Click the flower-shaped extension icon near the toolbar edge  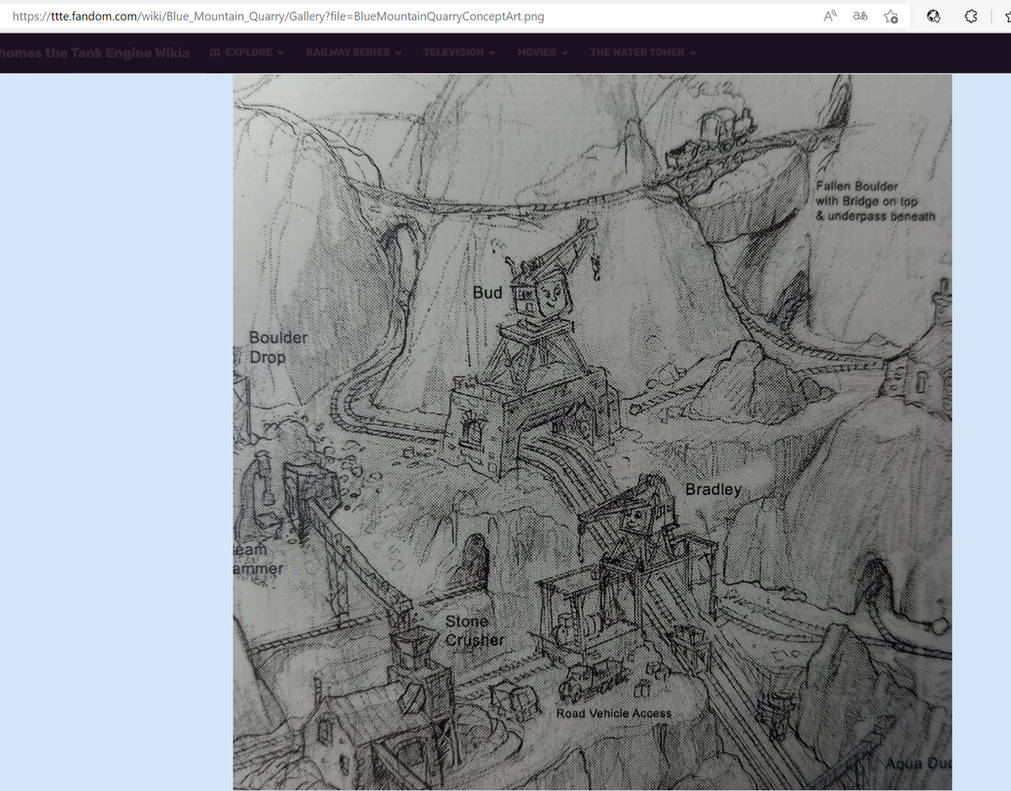[x=969, y=16]
